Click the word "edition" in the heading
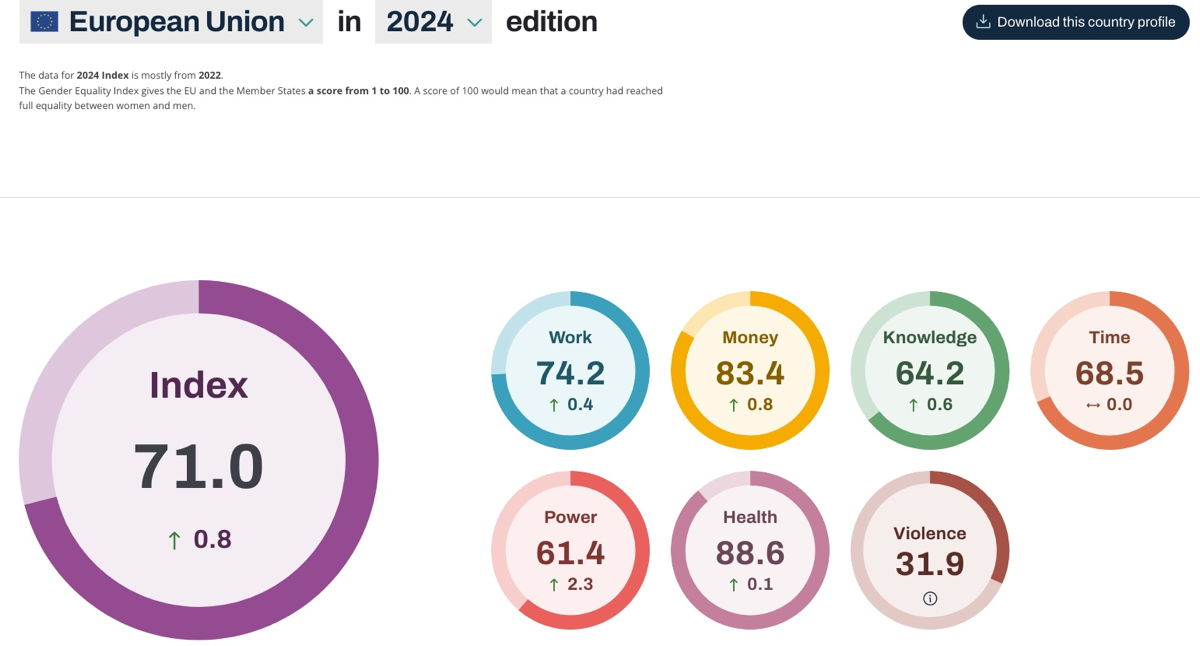The height and width of the screenshot is (646, 1200). [552, 22]
